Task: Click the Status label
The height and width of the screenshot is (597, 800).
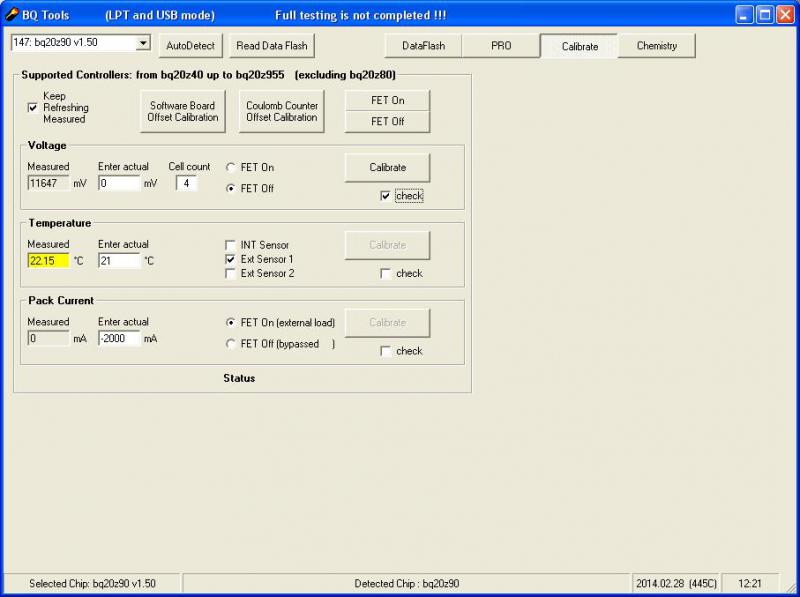Action: click(x=239, y=379)
